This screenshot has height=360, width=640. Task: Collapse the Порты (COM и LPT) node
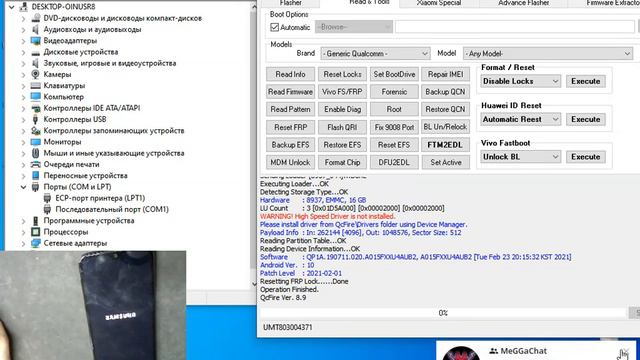pyautogui.click(x=23, y=187)
